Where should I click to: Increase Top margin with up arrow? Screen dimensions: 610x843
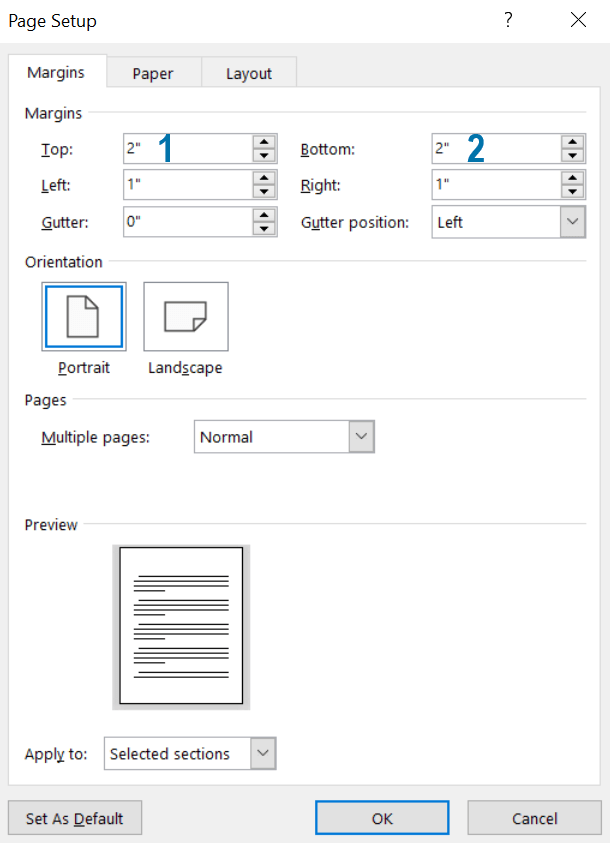264,143
